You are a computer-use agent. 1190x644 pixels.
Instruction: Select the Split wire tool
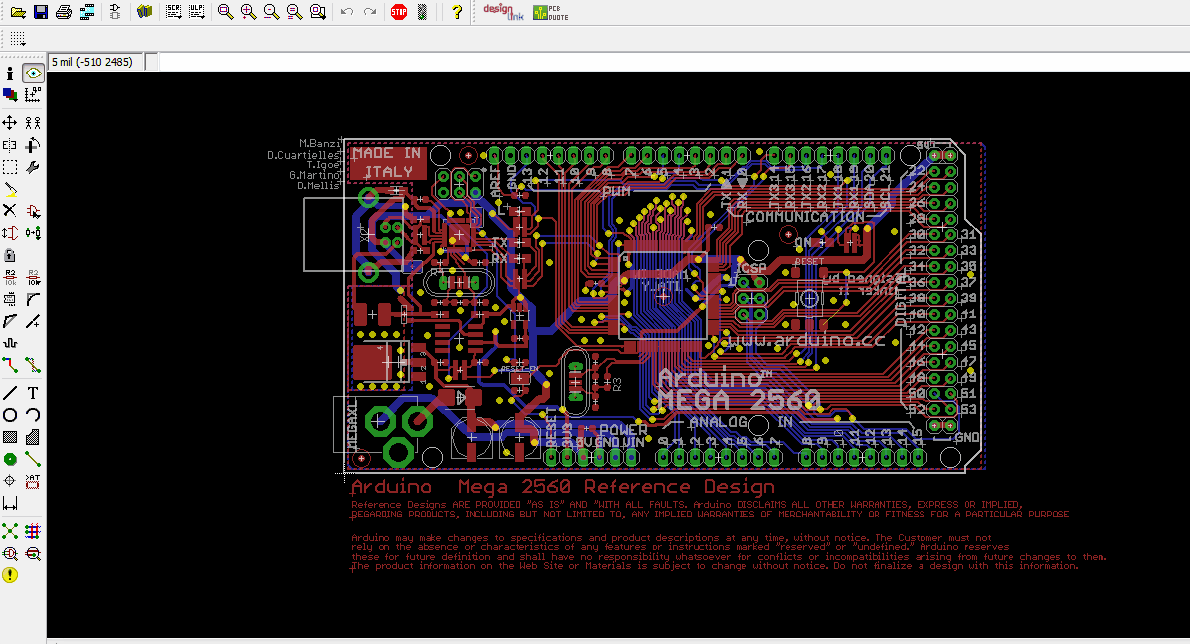coord(10,321)
